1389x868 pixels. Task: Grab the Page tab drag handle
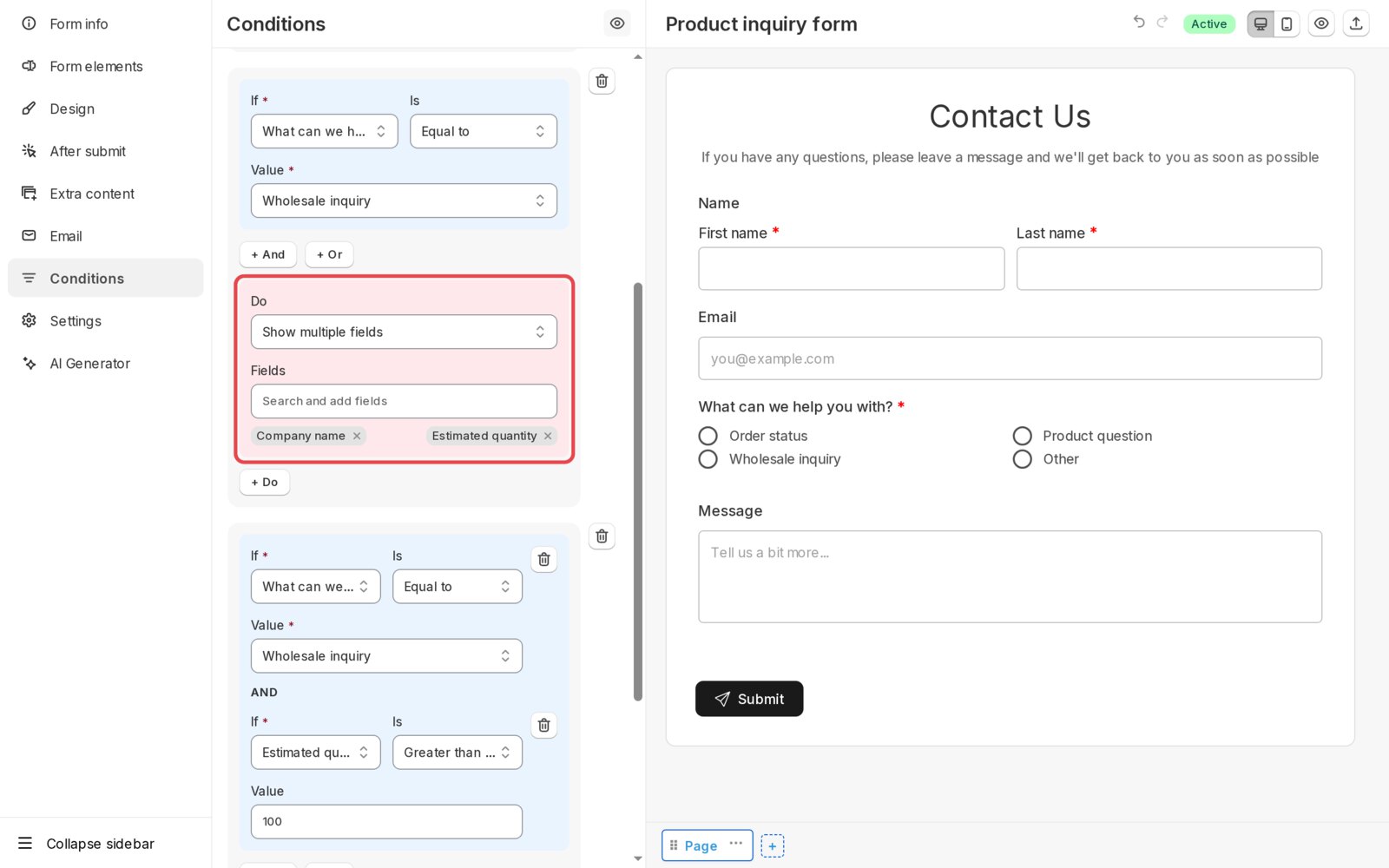point(674,845)
